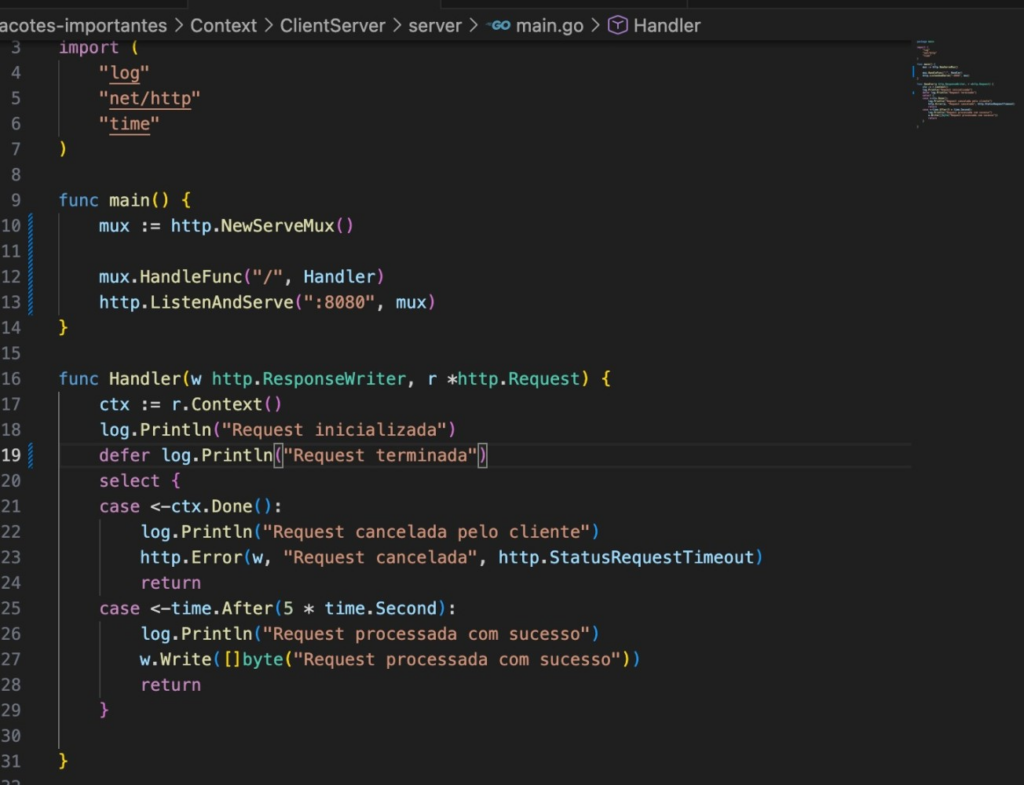Viewport: 1024px width, 785px height.
Task: Open the ClientServer breadcrumb segment
Action: 332,25
